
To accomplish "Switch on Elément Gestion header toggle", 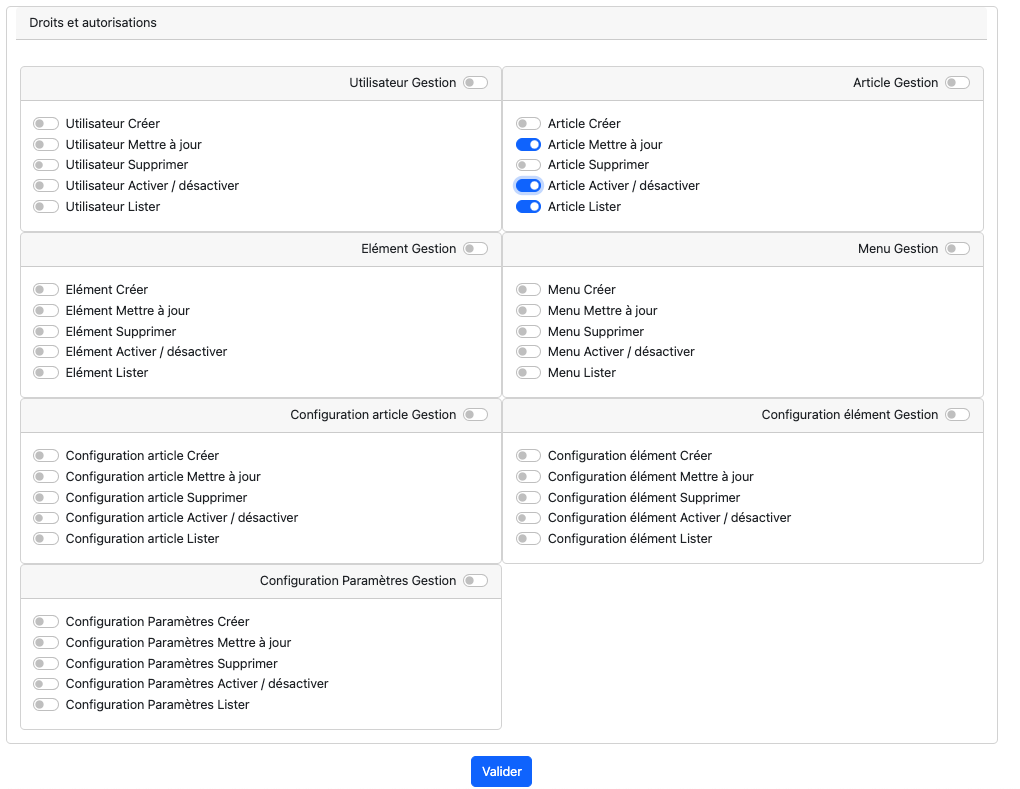I will coord(475,249).
